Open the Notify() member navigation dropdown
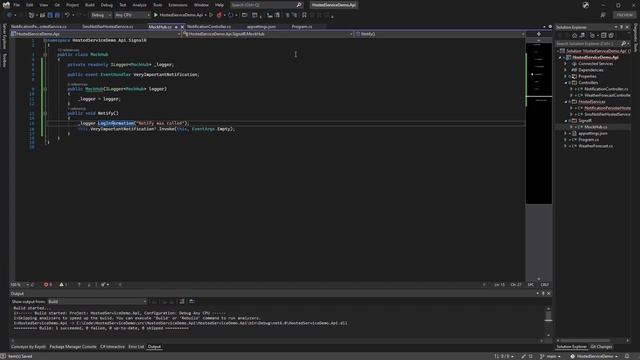This screenshot has height=360, width=640. pyautogui.click(x=440, y=34)
